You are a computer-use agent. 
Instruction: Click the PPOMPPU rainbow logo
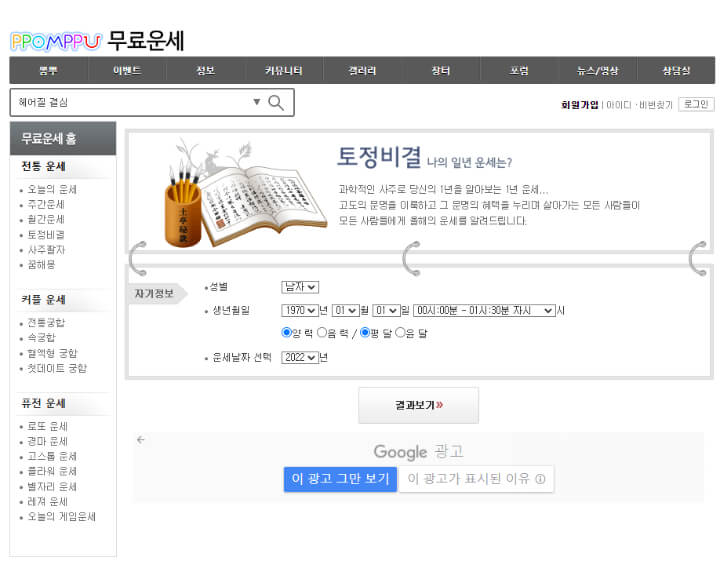[x=56, y=42]
